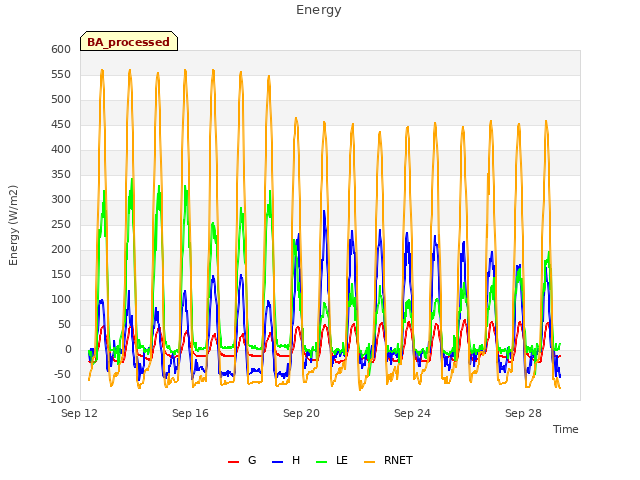Viewport: 640px width, 480px height.
Task: Click the 200 y-axis tick label
Action: (61, 249)
